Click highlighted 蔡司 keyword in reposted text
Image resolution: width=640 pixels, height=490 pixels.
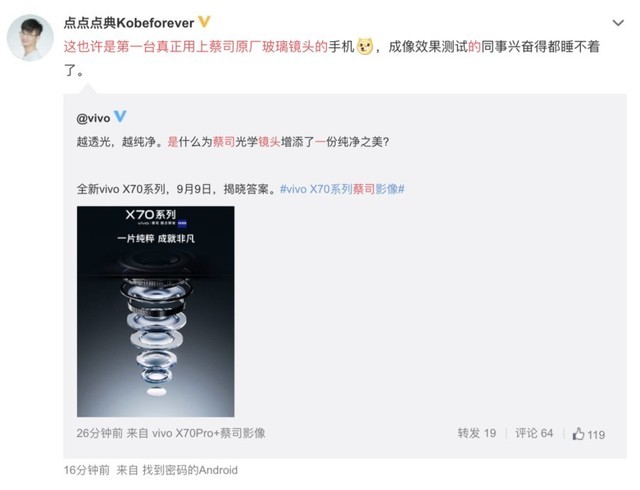[x=224, y=142]
